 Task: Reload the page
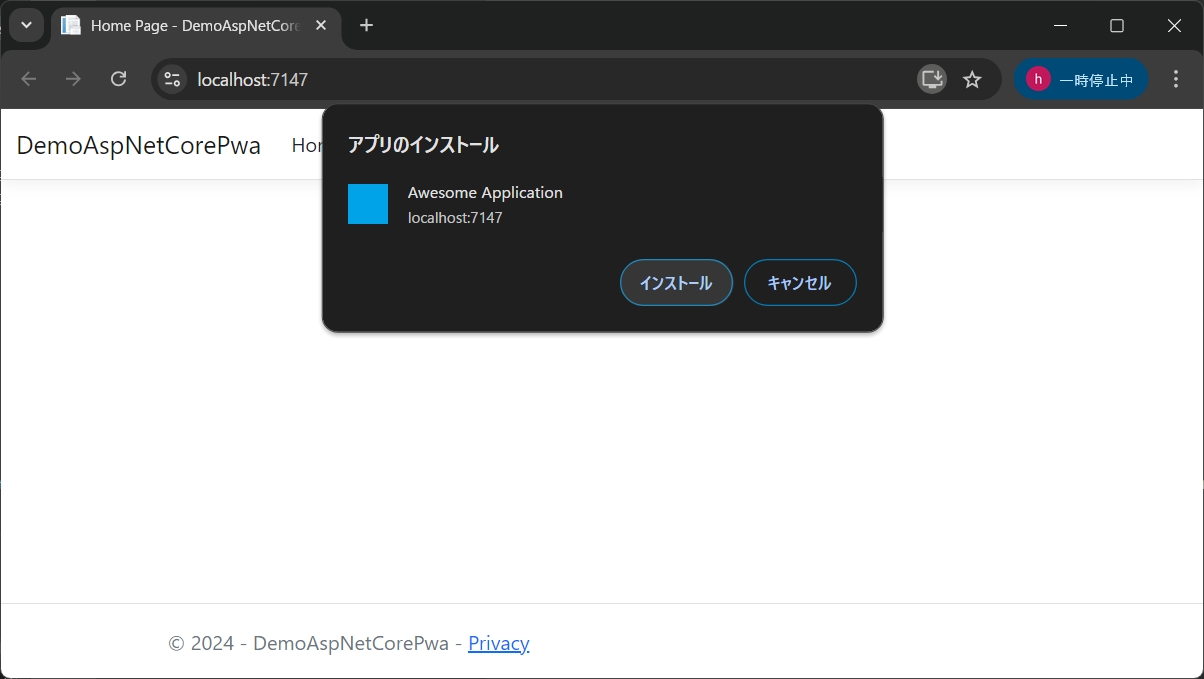[118, 79]
